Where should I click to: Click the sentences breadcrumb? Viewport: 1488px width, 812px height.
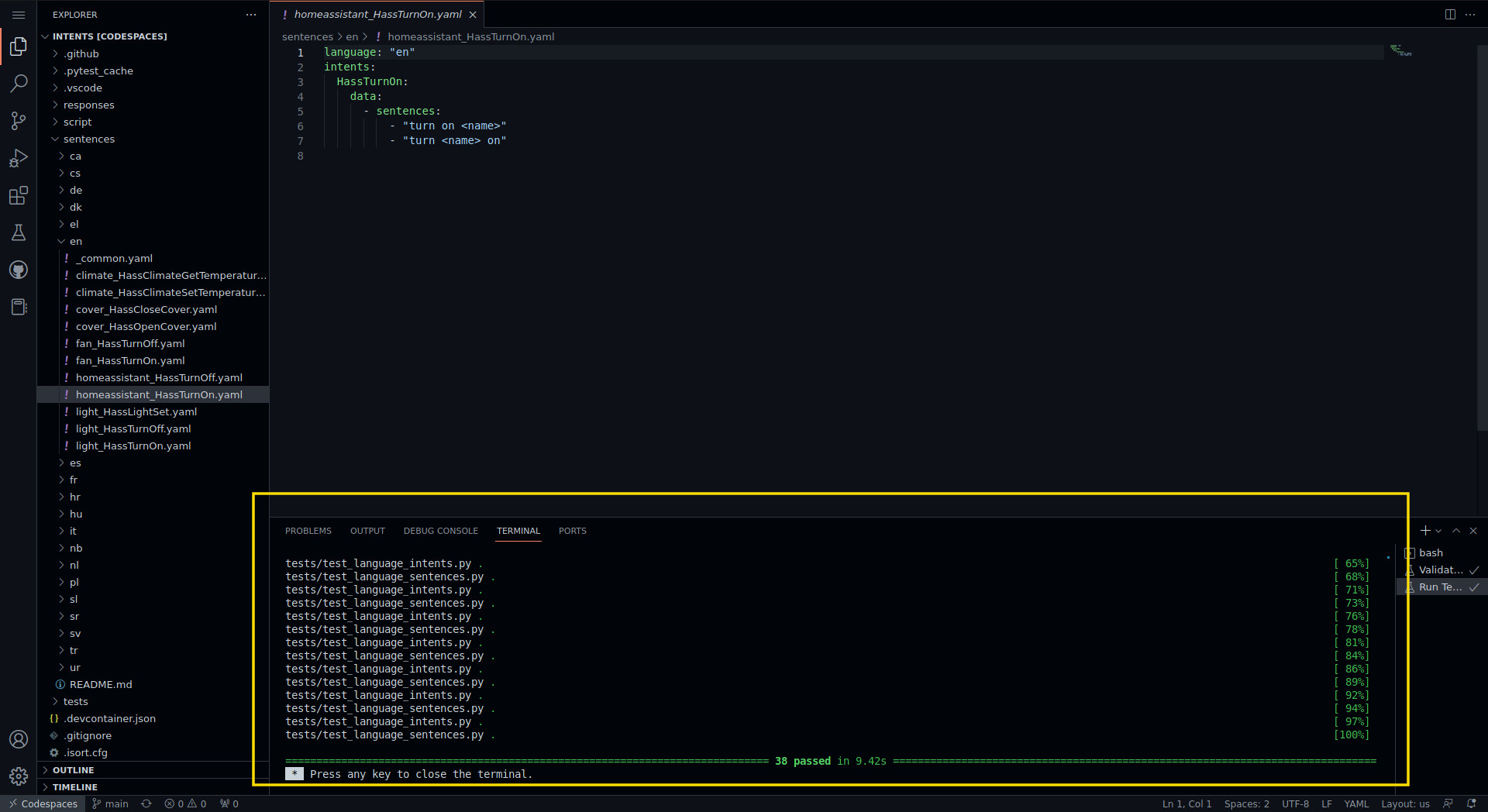(308, 36)
